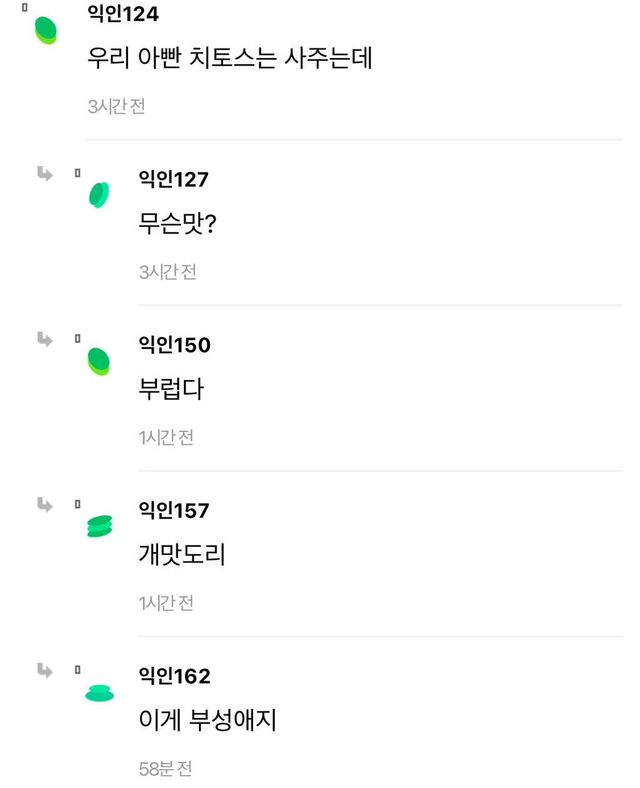
Task: Select the stacked green avatar of 익인157
Action: [99, 526]
